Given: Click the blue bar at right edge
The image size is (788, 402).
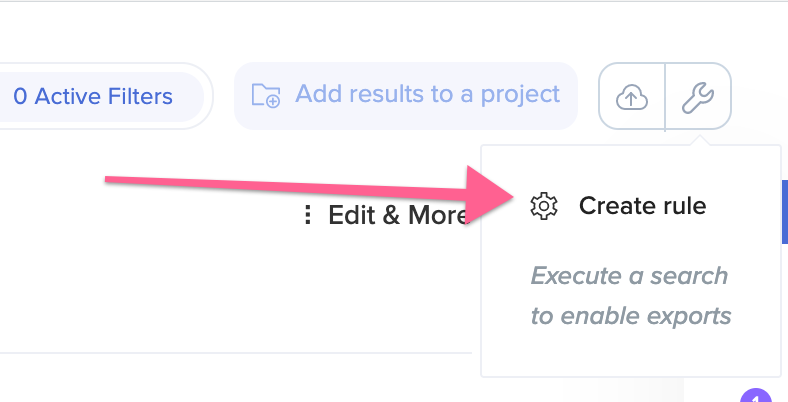Looking at the screenshot, I should tap(784, 212).
